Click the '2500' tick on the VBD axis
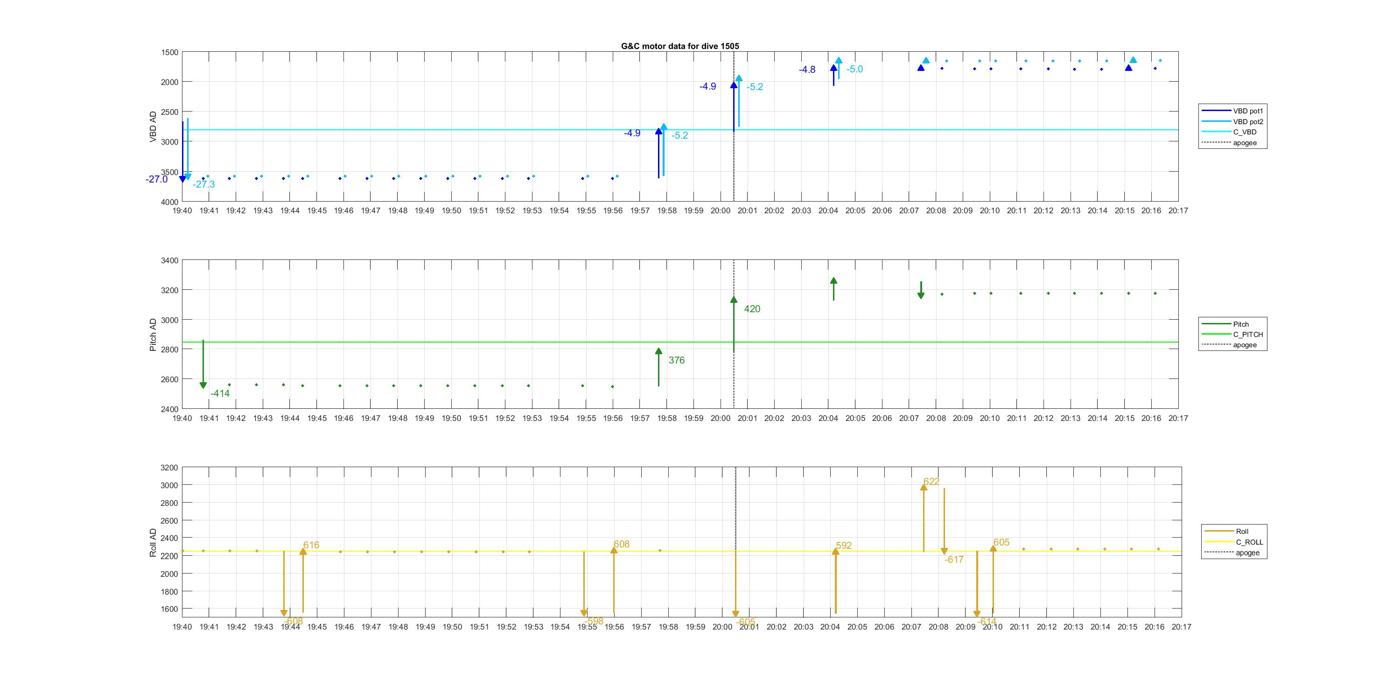Screen dimensions: 1400x693 click(168, 112)
